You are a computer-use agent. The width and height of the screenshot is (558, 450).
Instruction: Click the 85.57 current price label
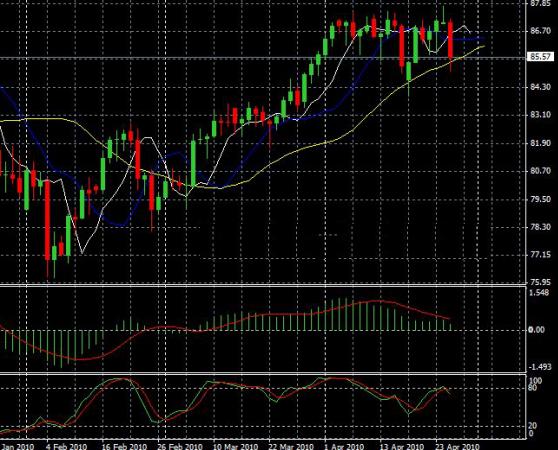tap(540, 57)
